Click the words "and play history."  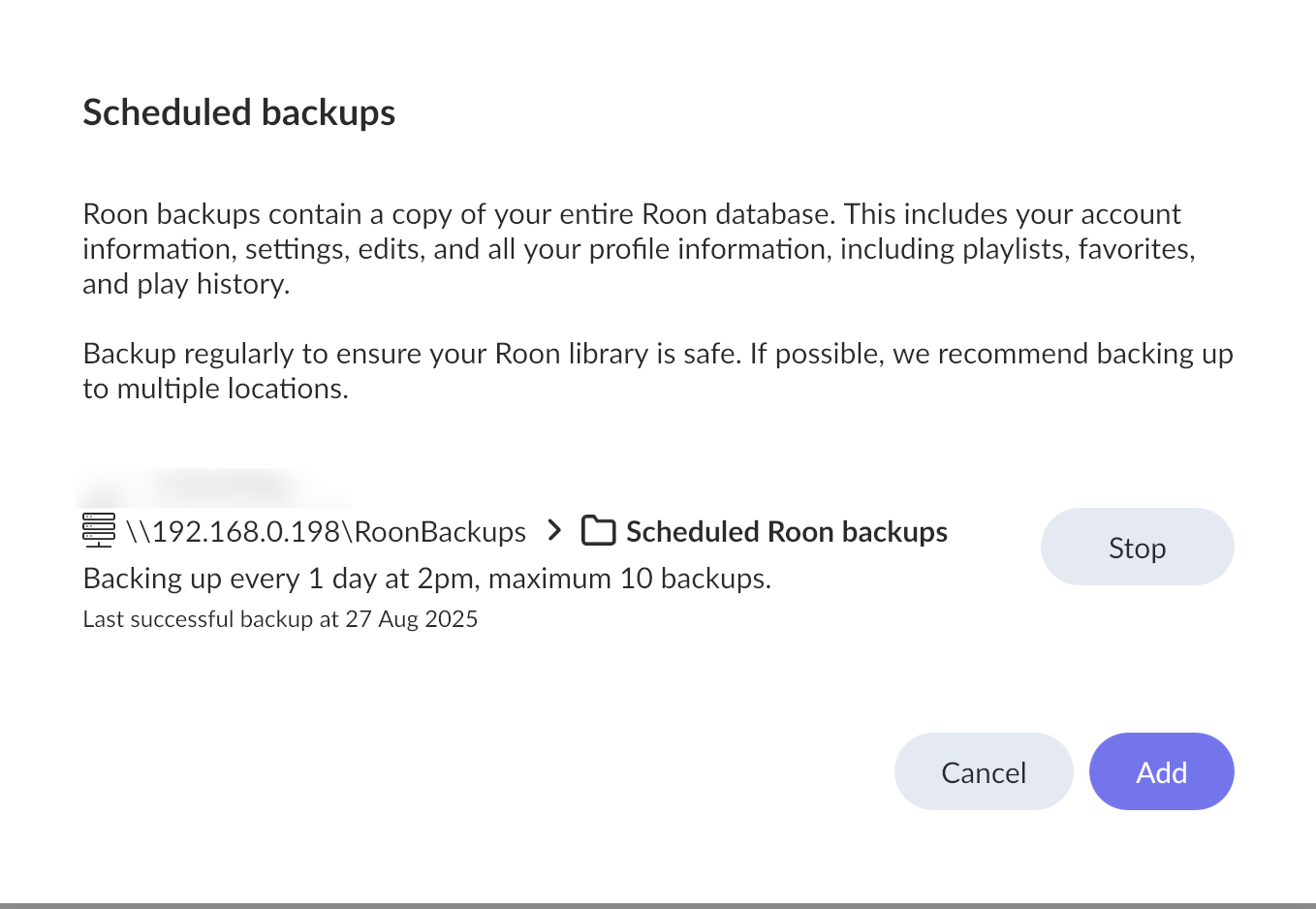tap(186, 284)
